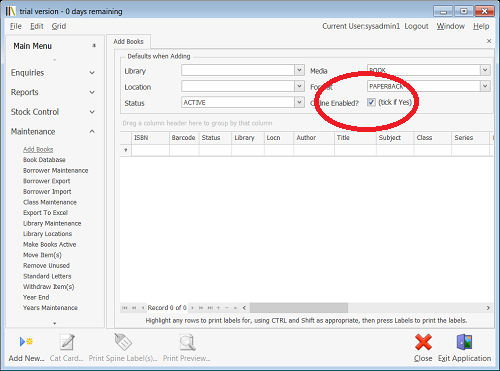Image resolution: width=500 pixels, height=371 pixels.
Task: Go to next page of records
Action: click(x=201, y=308)
